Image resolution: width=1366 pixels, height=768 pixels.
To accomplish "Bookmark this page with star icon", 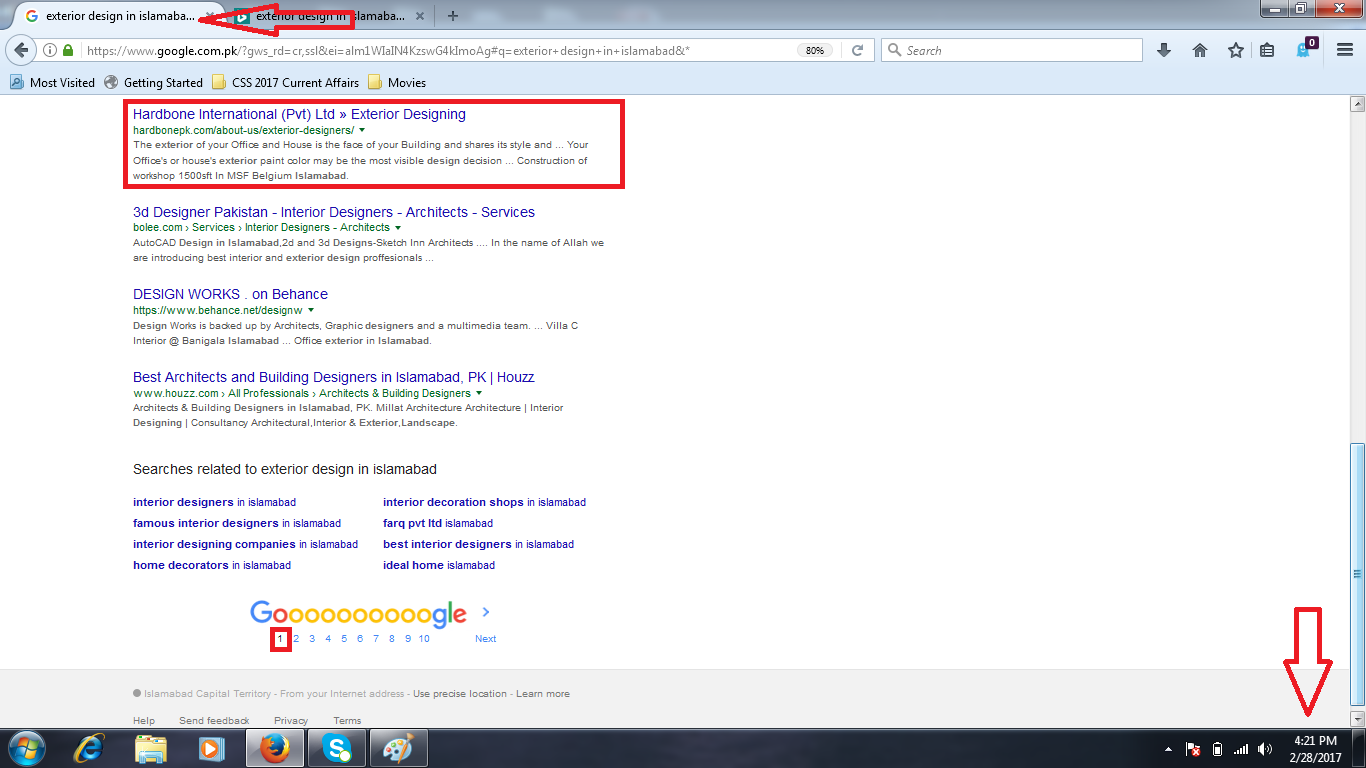I will (1236, 50).
